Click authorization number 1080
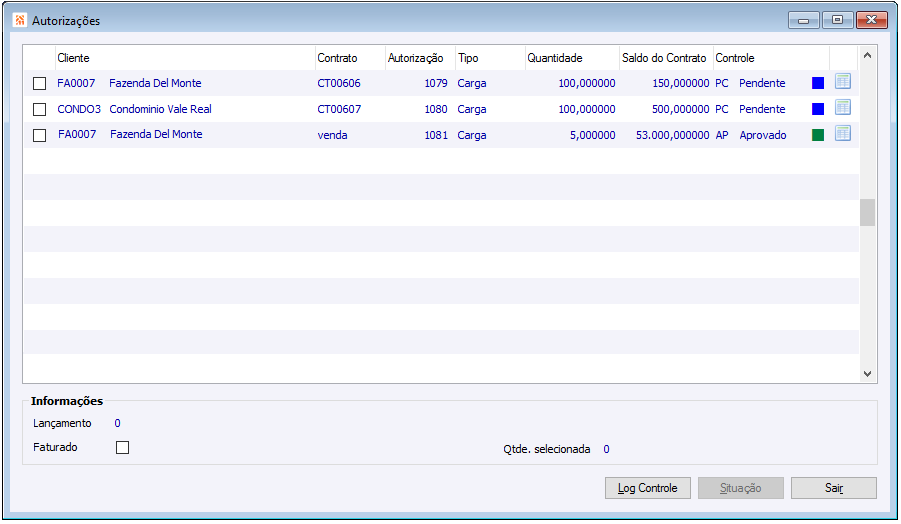The image size is (901, 524). 436,109
